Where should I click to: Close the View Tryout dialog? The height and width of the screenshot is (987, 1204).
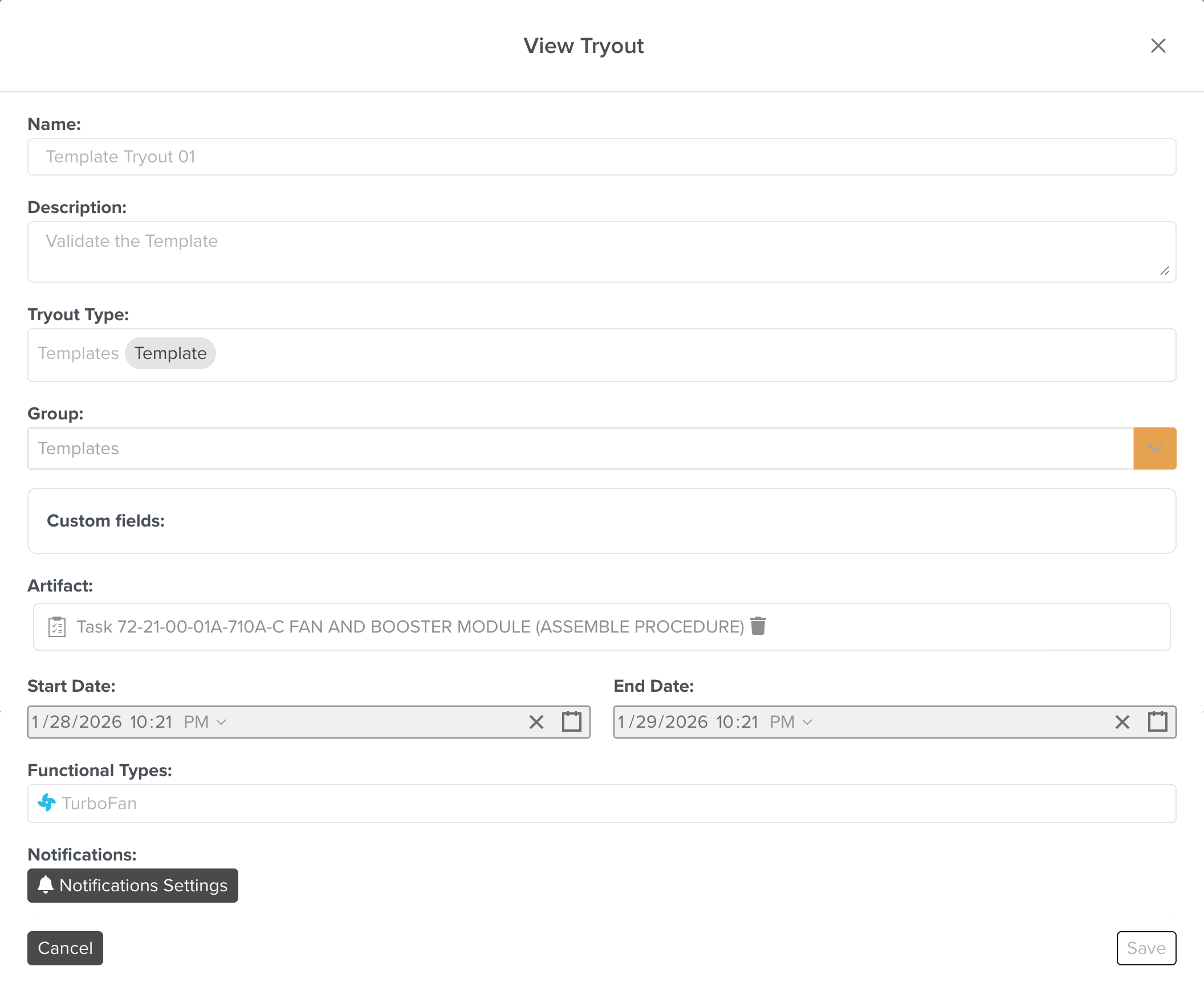[x=1158, y=46]
